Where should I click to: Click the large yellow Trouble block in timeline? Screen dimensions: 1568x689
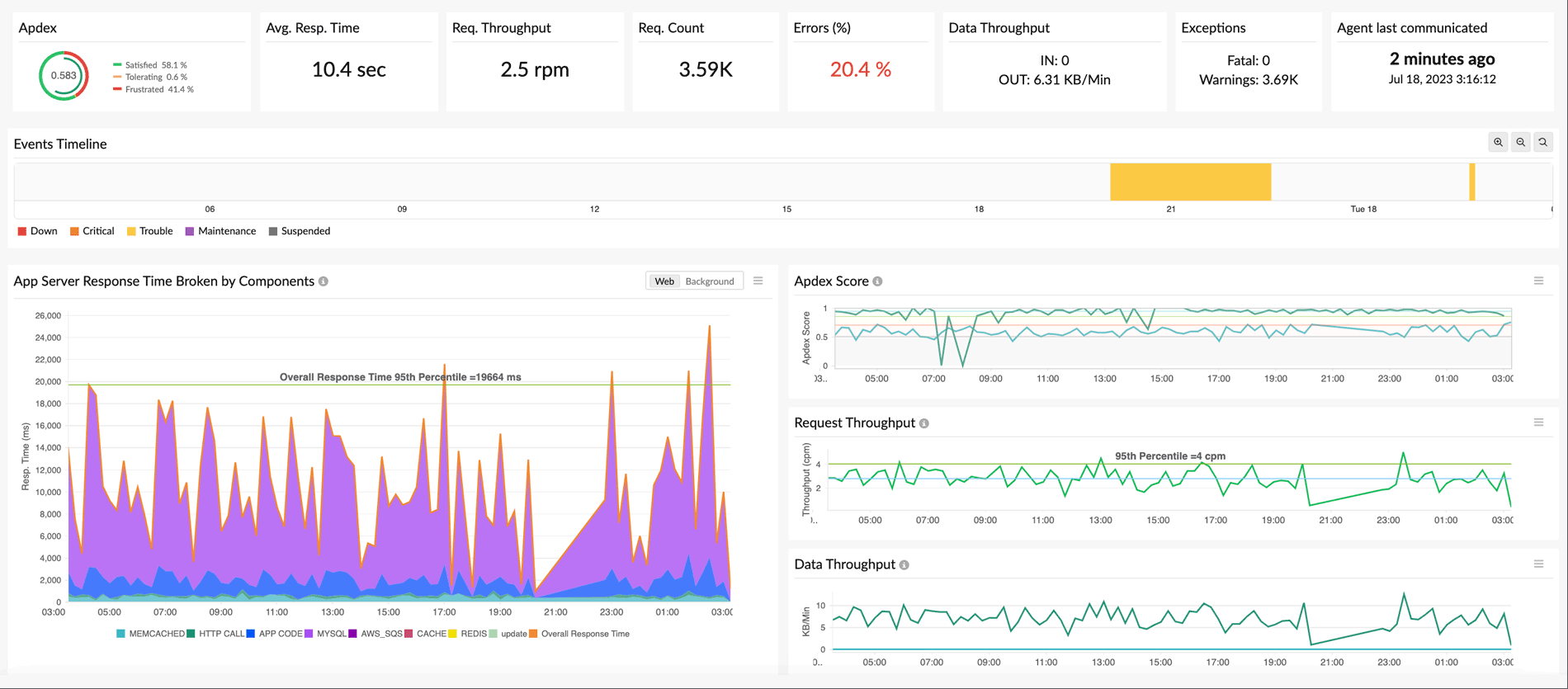1189,182
